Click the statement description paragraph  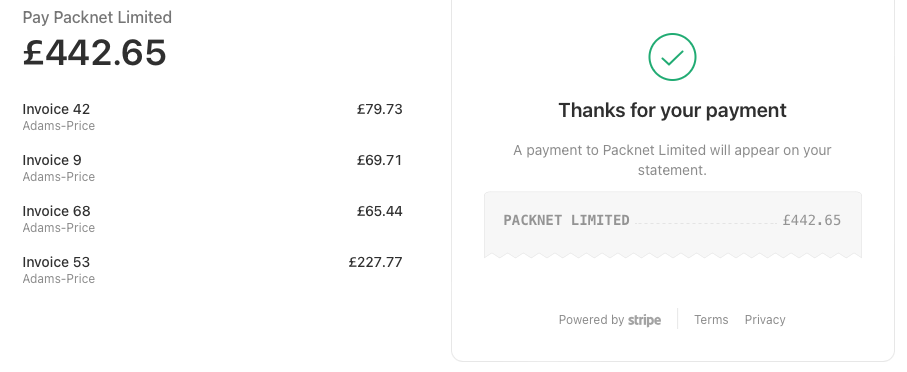point(672,160)
